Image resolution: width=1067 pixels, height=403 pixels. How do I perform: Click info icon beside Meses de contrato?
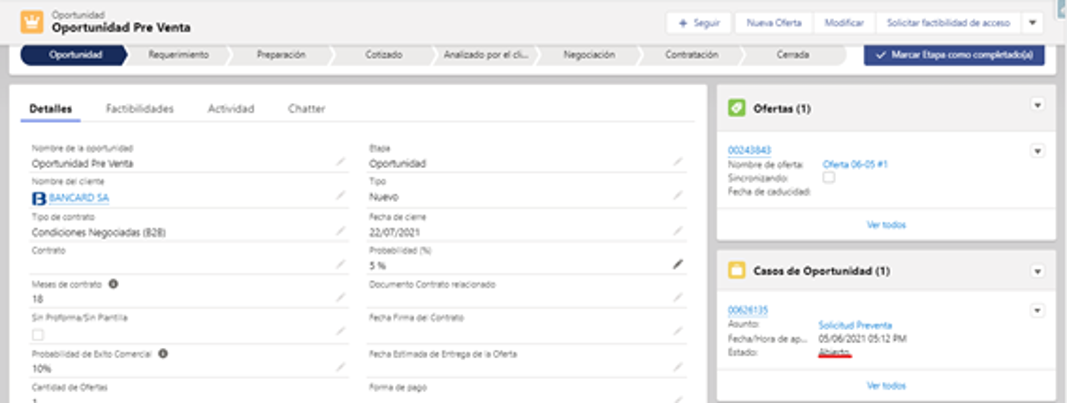[114, 284]
